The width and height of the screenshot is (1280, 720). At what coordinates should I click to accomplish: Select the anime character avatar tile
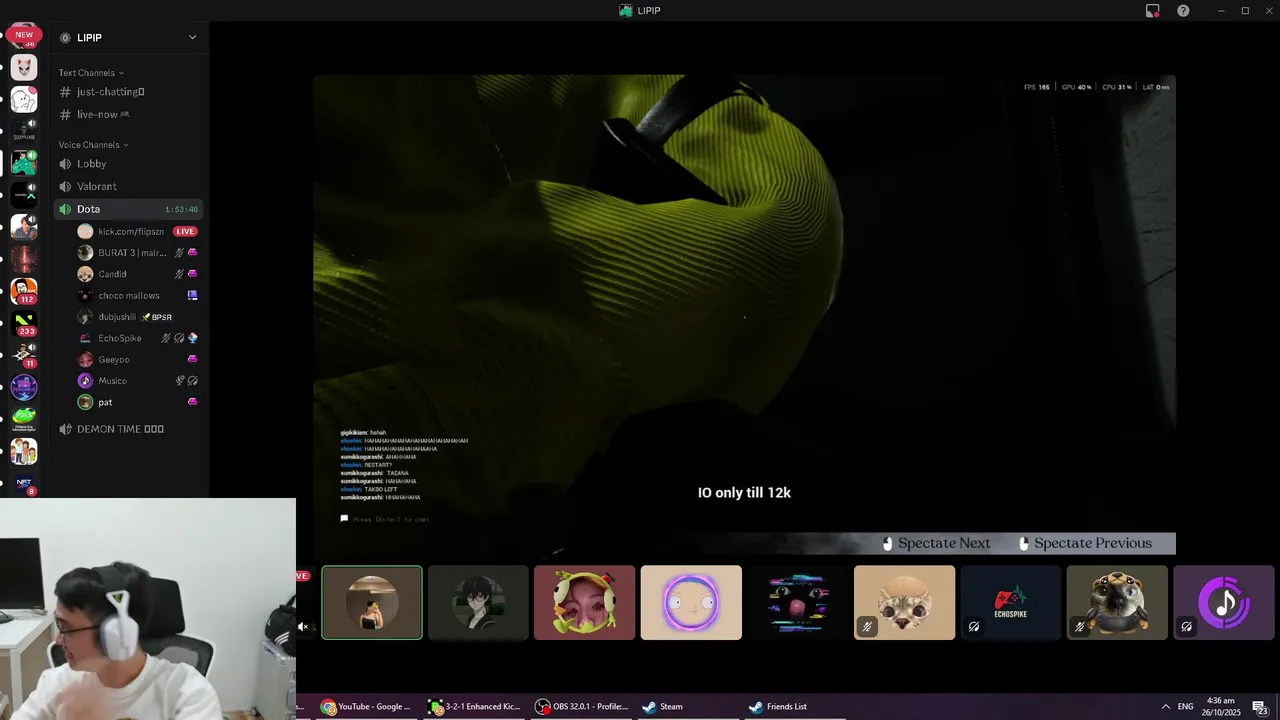point(478,603)
